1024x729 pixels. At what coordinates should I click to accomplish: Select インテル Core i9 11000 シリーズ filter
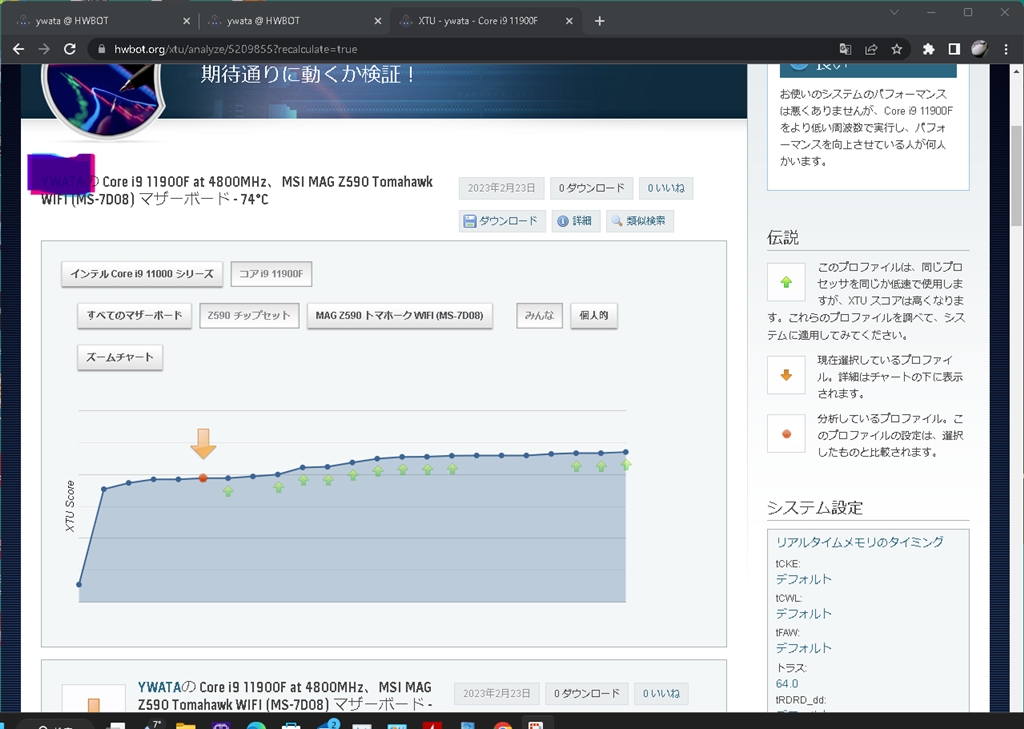(142, 274)
